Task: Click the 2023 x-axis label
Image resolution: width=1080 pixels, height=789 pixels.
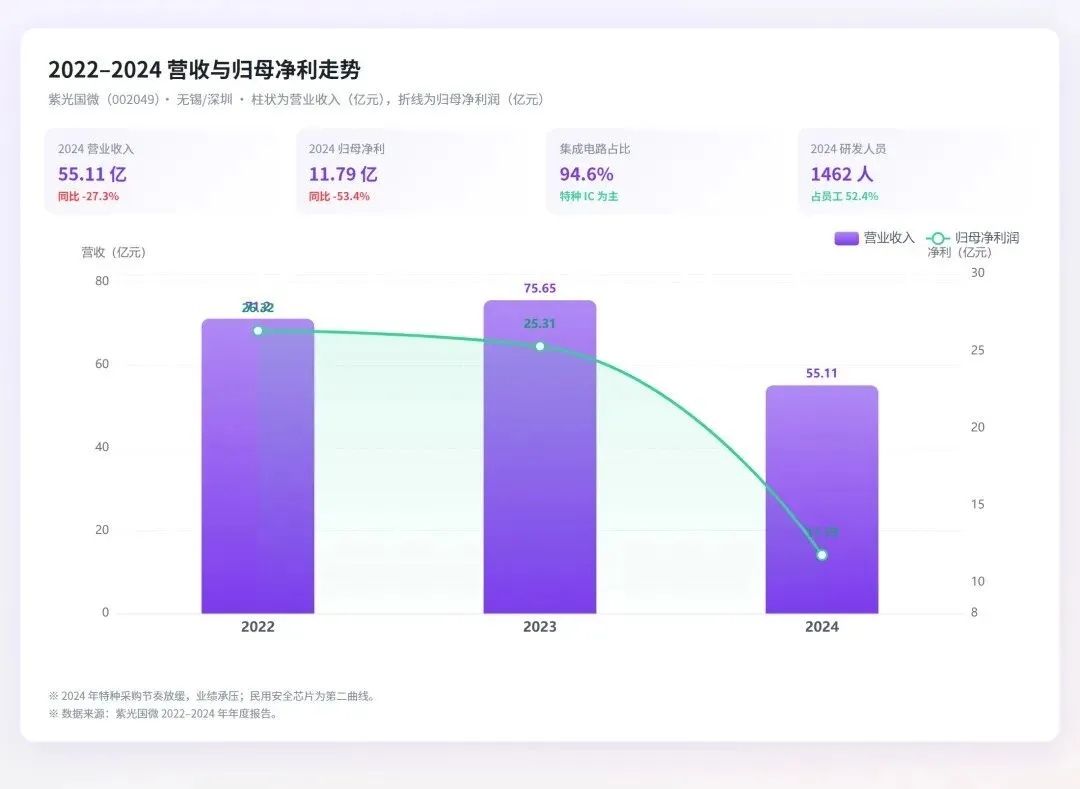Action: coord(539,627)
